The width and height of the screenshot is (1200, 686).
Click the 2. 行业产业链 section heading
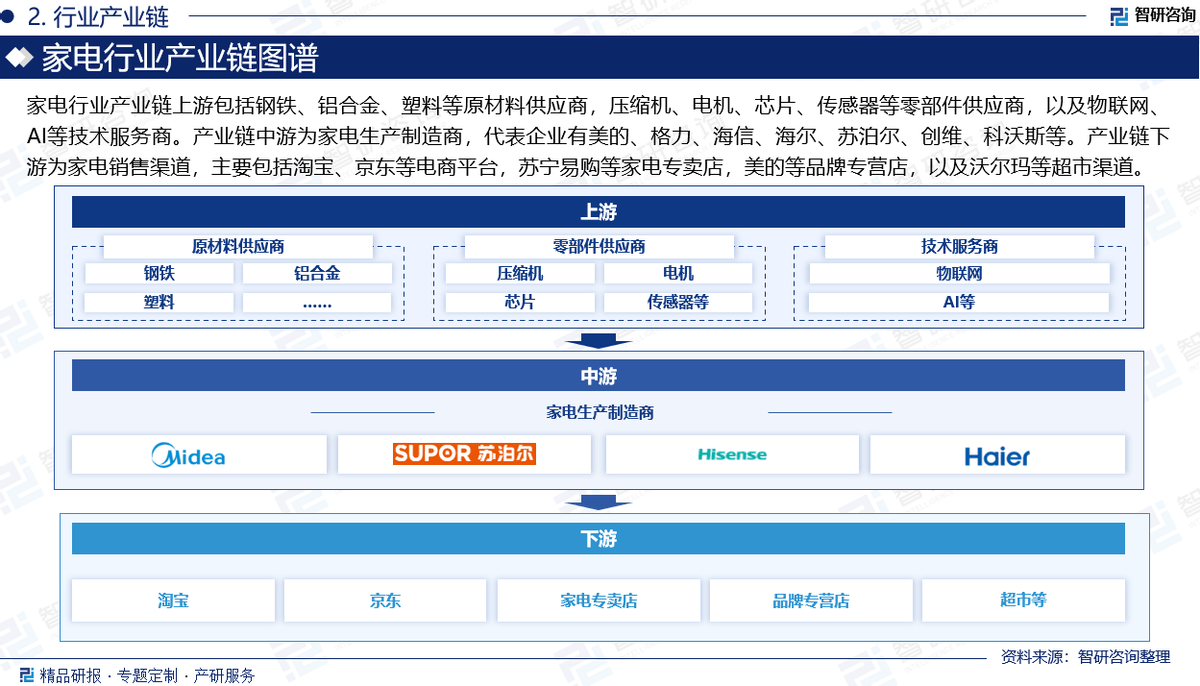tap(98, 17)
